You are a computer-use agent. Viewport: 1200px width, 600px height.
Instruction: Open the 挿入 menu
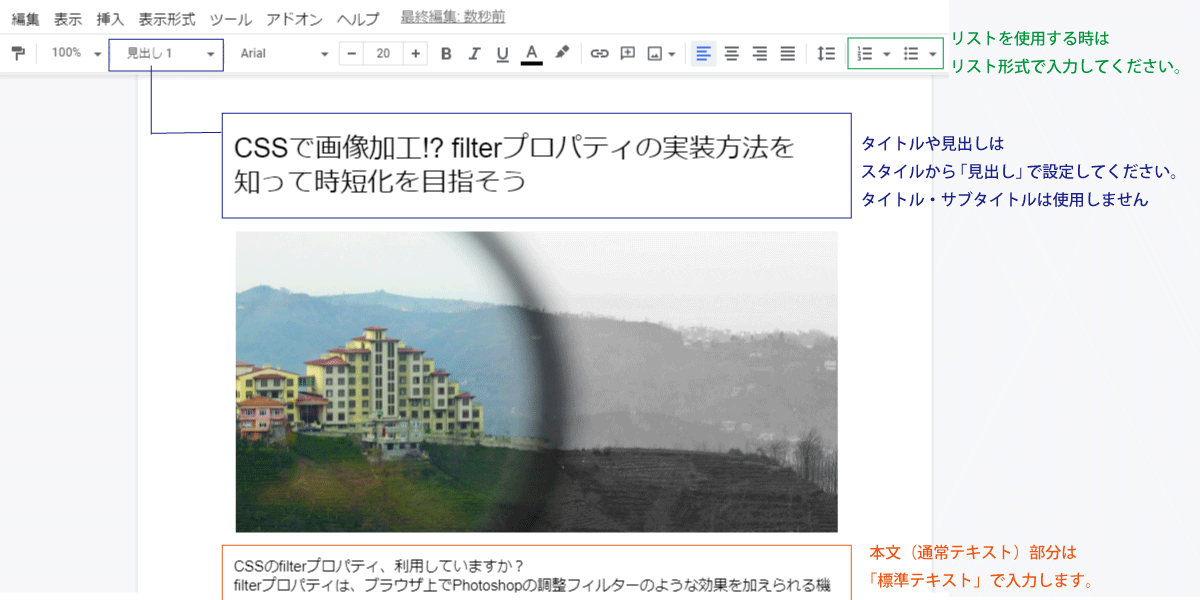[110, 18]
